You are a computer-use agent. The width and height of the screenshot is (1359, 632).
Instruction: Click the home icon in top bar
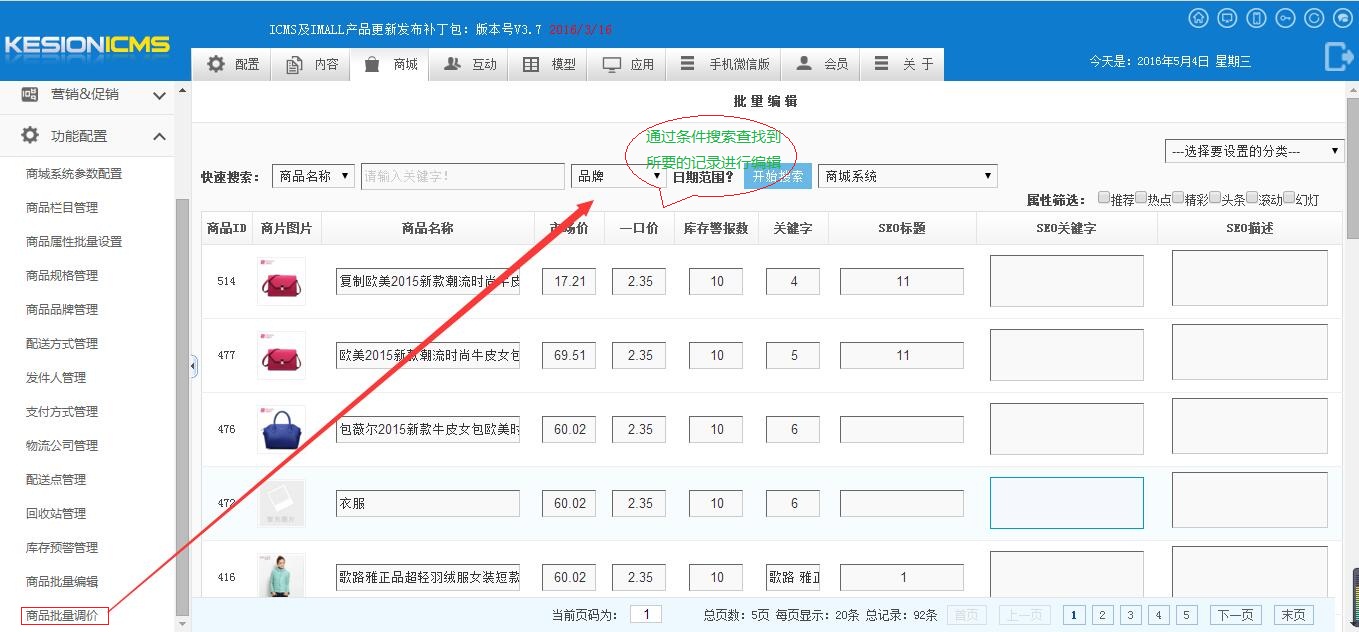pyautogui.click(x=1199, y=18)
